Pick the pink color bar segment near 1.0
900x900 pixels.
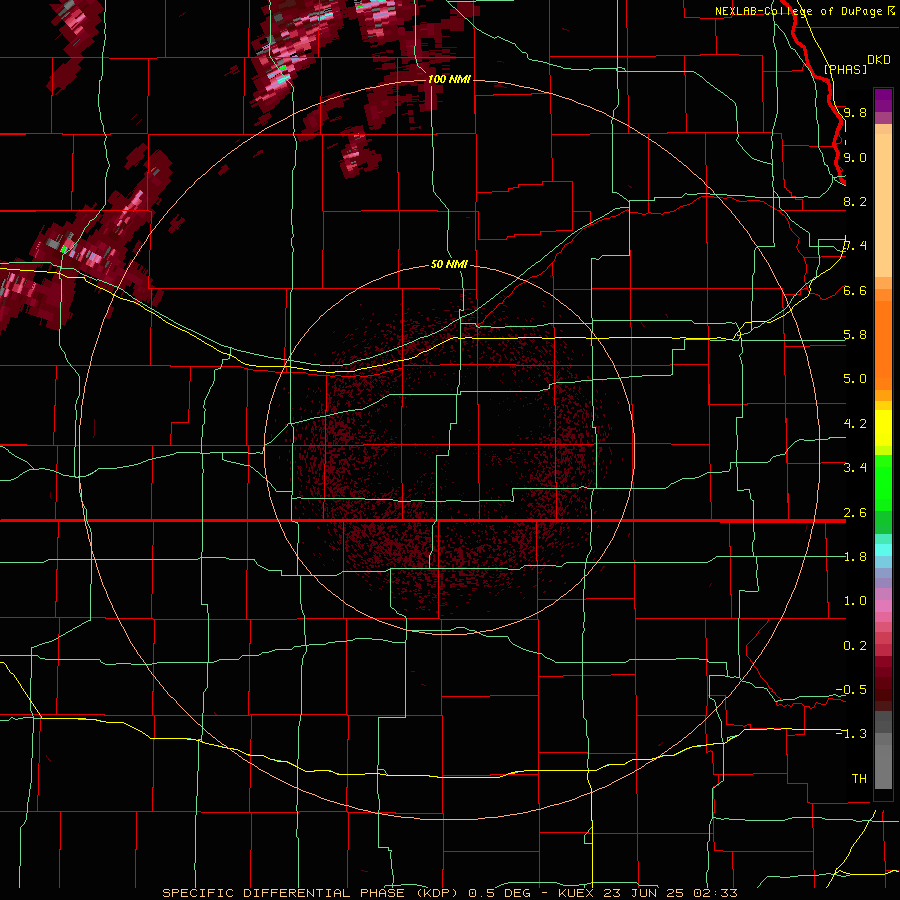pyautogui.click(x=883, y=606)
